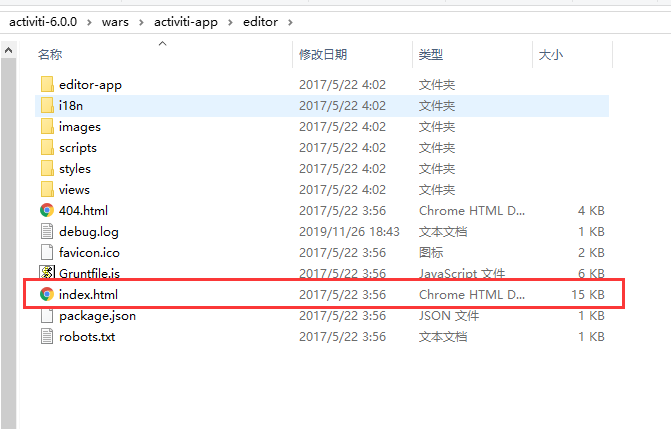Click the Chrome HTML D... type of index.html
671x429 pixels.
[x=472, y=294]
